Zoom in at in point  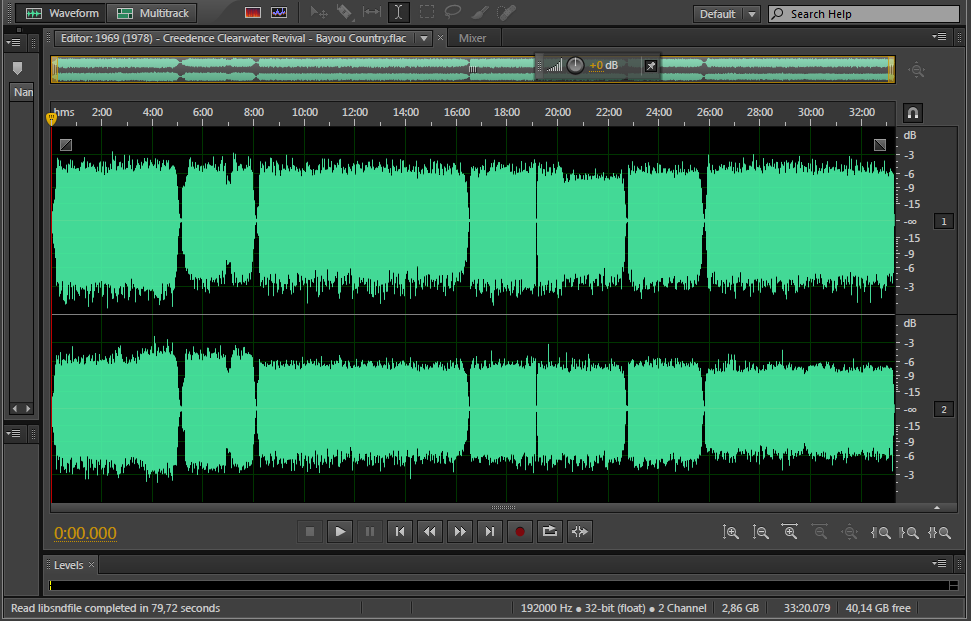[x=880, y=532]
